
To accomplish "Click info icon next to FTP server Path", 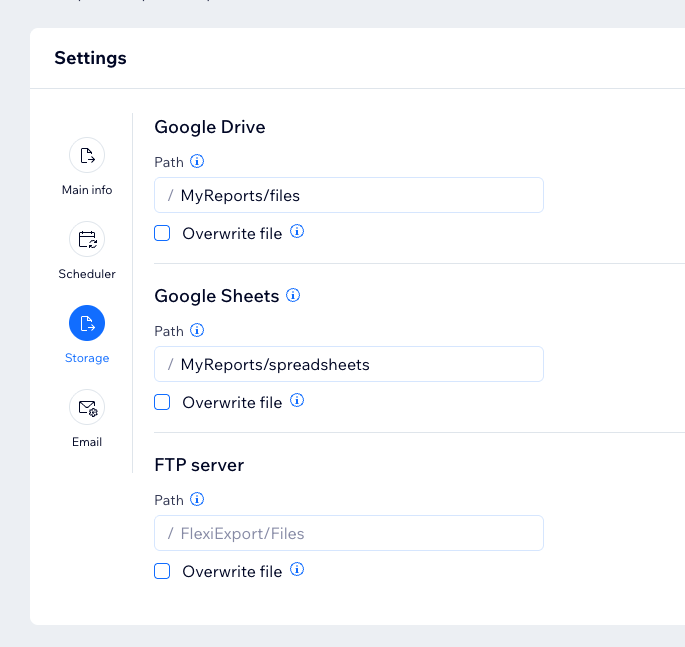I will [x=197, y=499].
